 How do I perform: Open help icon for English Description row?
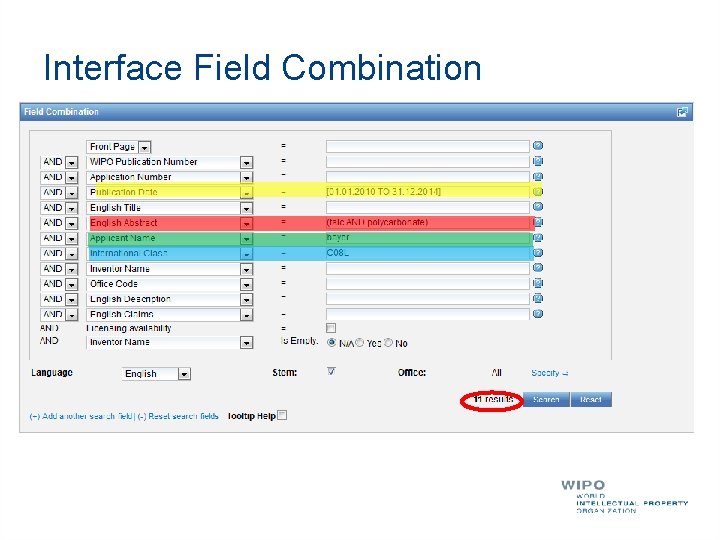pyautogui.click(x=538, y=298)
